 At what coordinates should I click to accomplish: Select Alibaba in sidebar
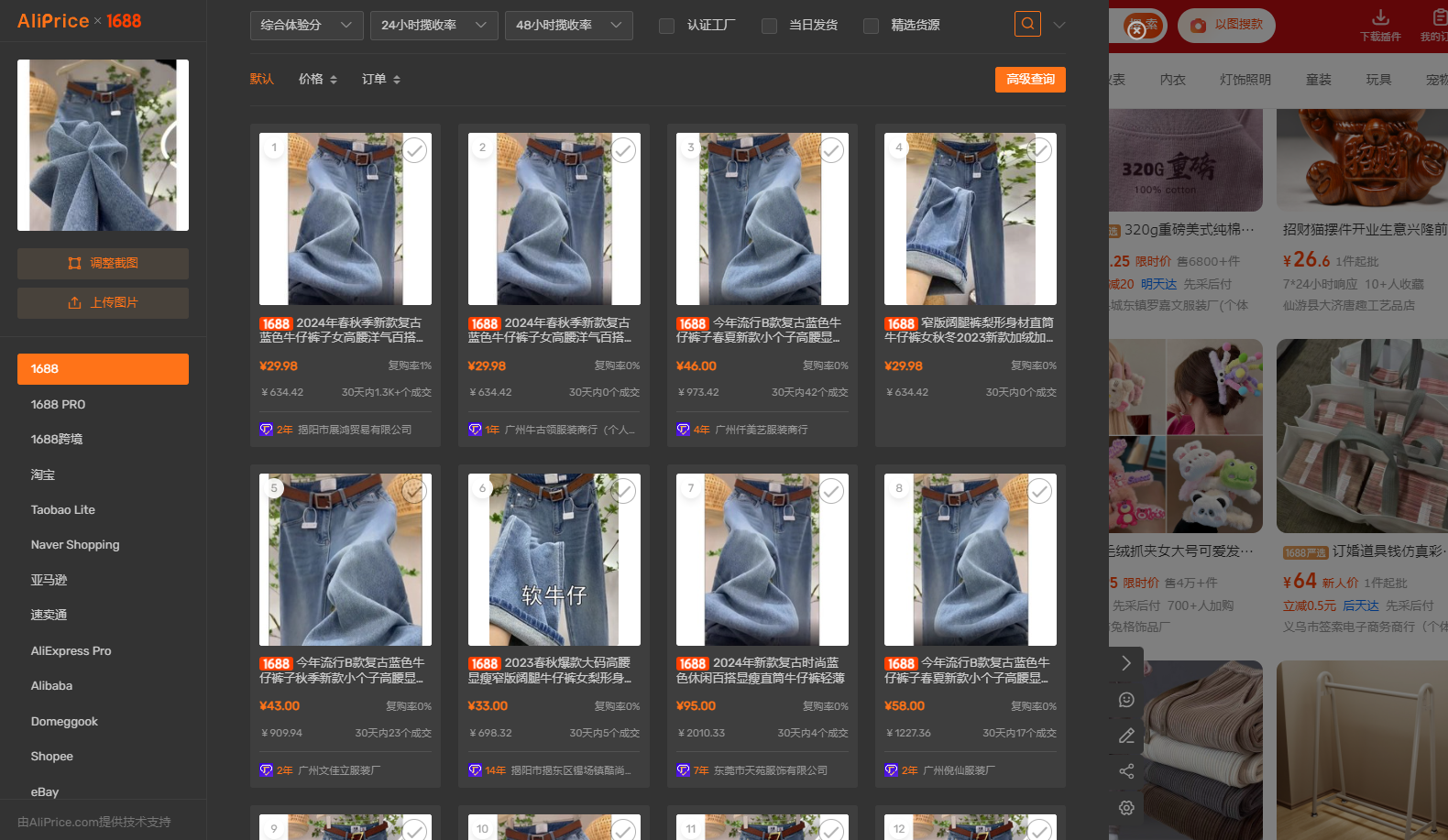(x=51, y=686)
